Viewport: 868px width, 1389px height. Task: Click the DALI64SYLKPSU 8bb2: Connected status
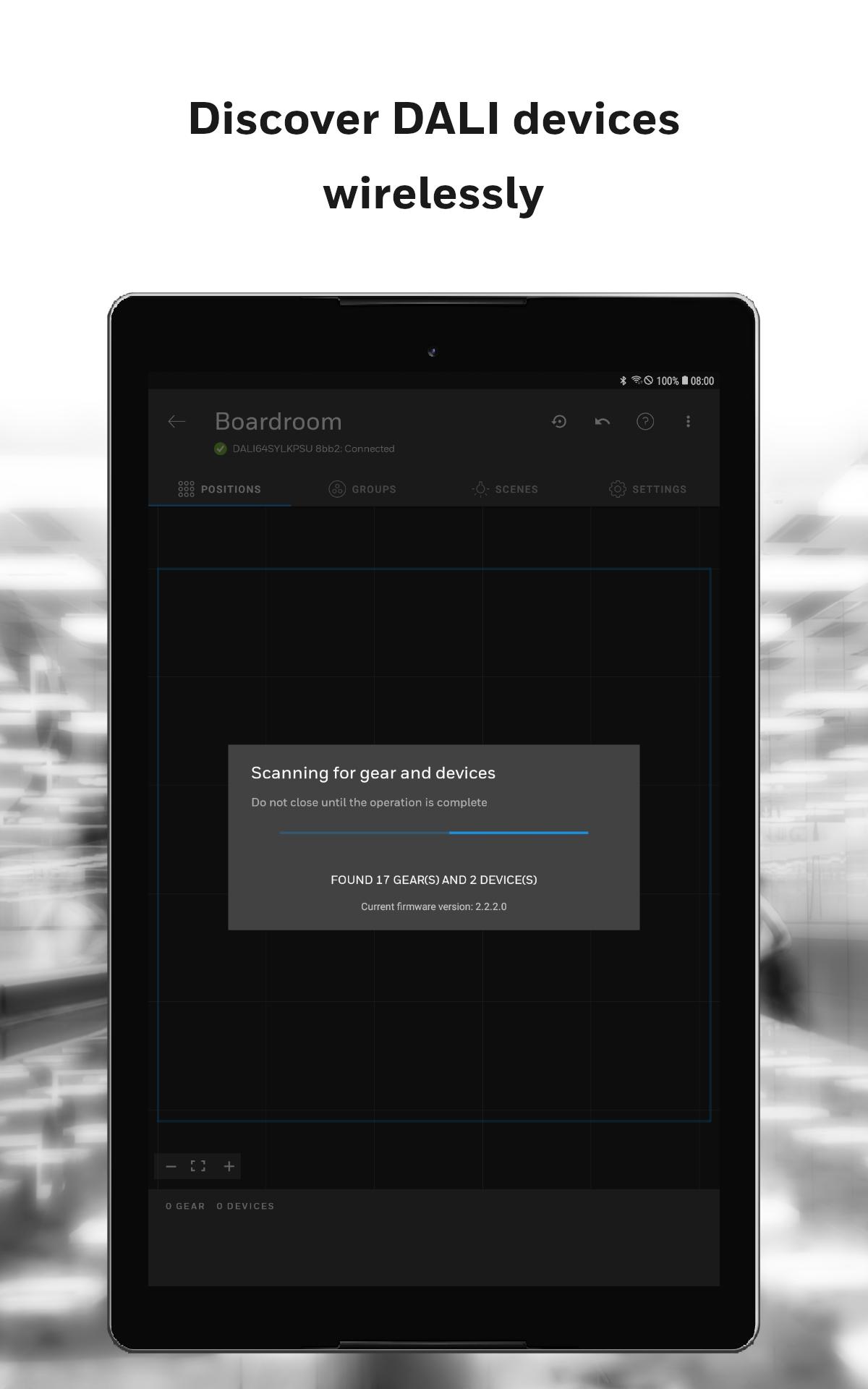(313, 449)
